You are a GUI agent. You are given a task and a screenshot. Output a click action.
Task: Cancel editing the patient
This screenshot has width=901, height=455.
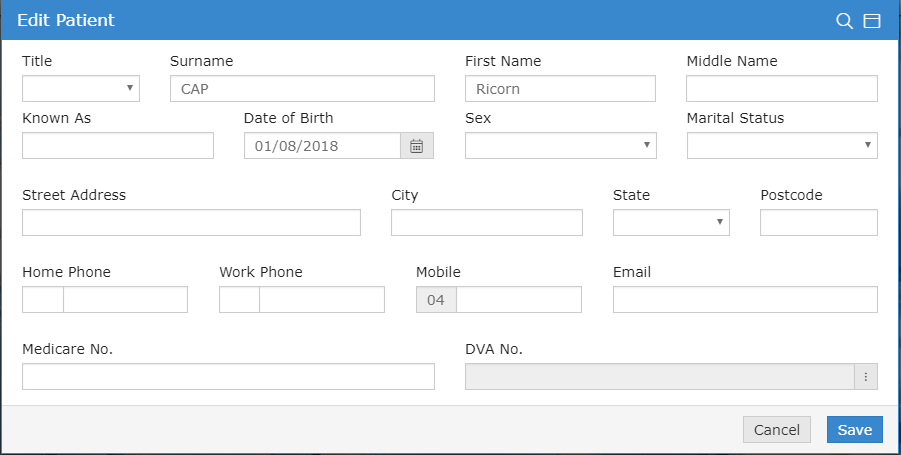[777, 430]
